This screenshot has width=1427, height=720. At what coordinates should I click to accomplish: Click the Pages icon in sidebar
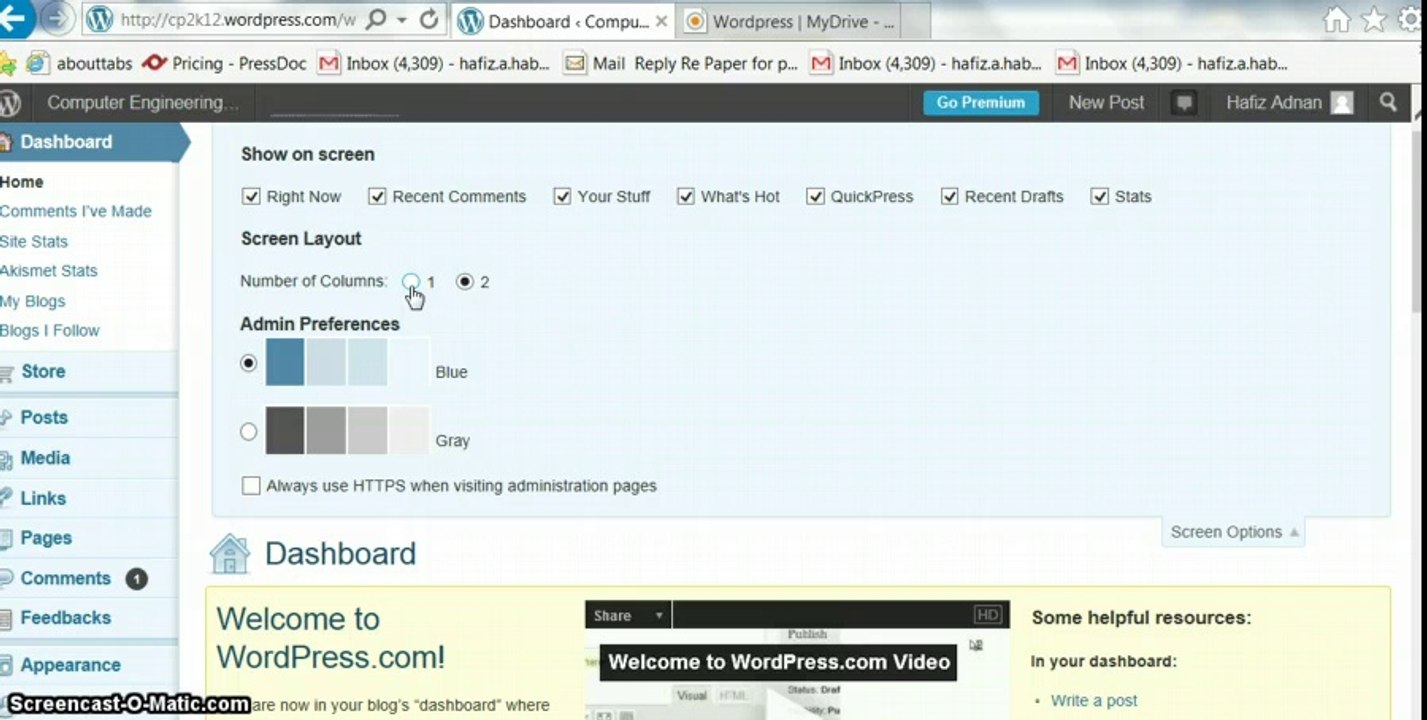click(x=6, y=538)
